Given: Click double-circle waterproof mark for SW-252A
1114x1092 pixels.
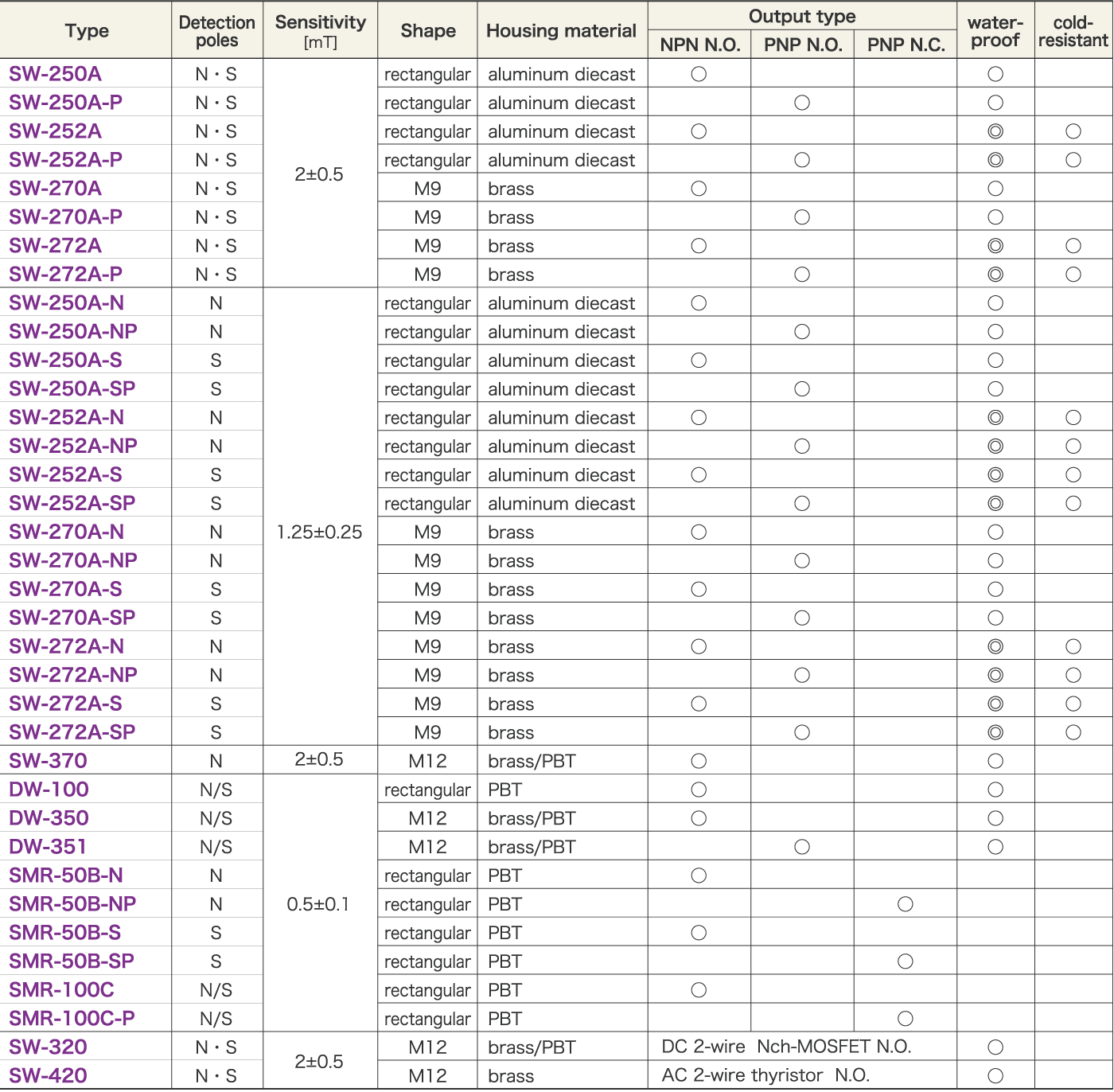Looking at the screenshot, I should tap(995, 131).
